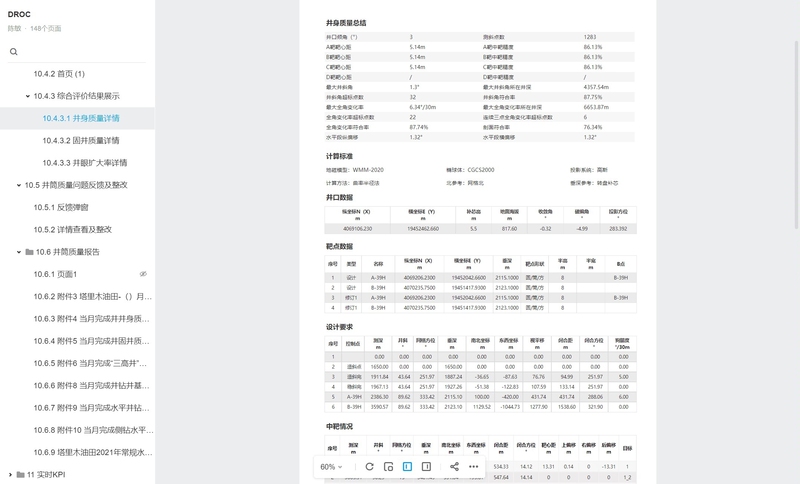Click the 19452462.660 wellhead coordinate cell
Viewport: 800px width, 484px height.
(423, 229)
